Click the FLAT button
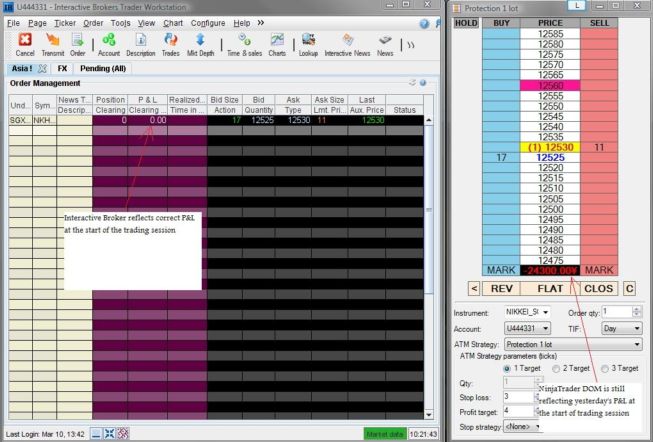This screenshot has height=442, width=653. click(550, 289)
